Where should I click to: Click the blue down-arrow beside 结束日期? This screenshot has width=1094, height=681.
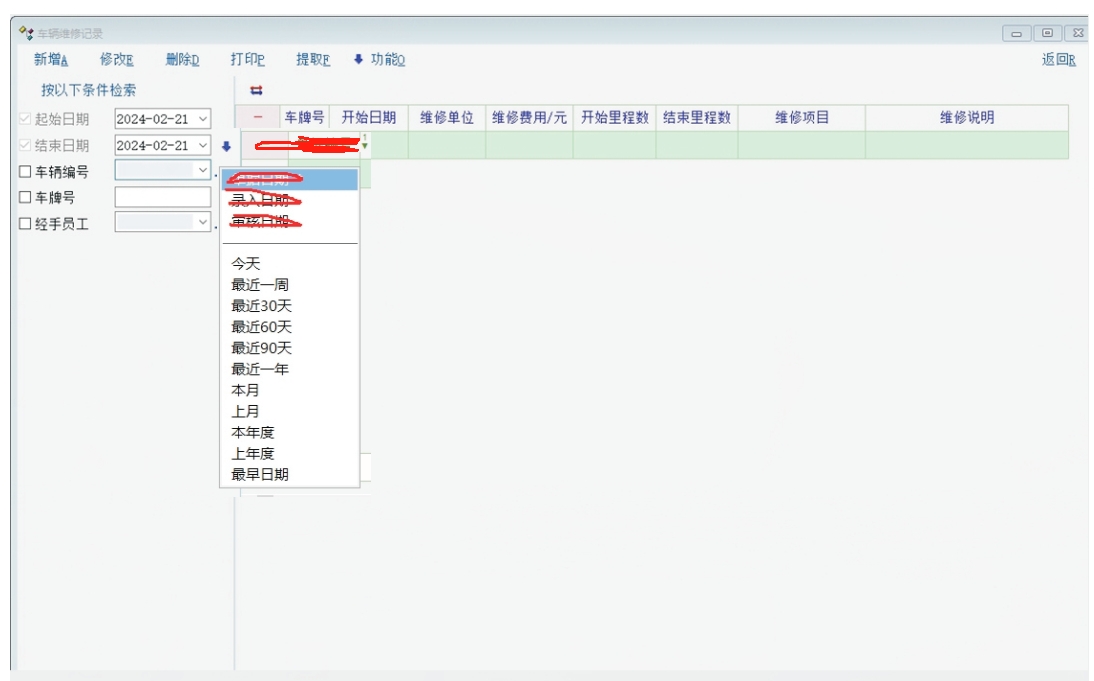(x=226, y=146)
